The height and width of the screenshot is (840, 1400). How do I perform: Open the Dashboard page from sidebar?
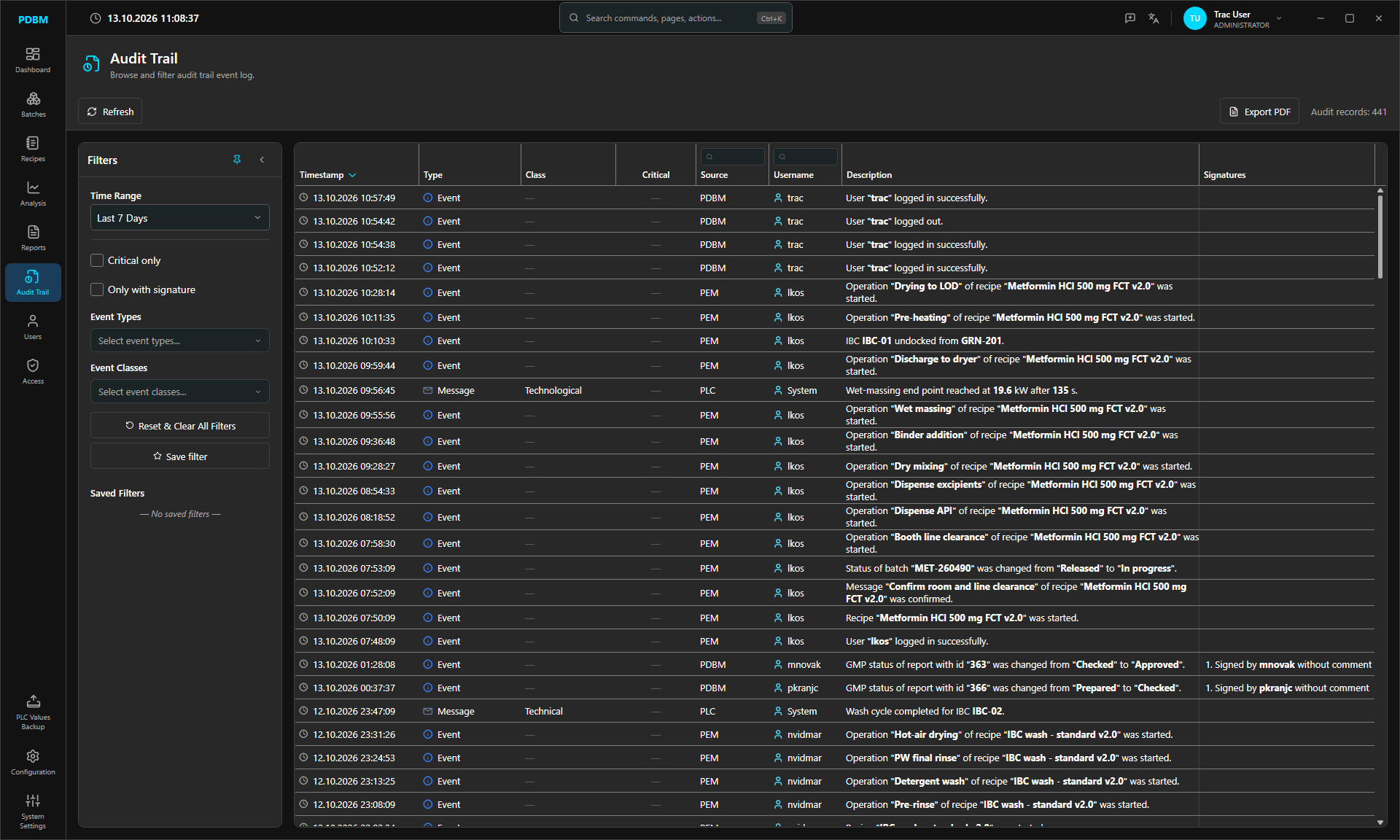(33, 61)
